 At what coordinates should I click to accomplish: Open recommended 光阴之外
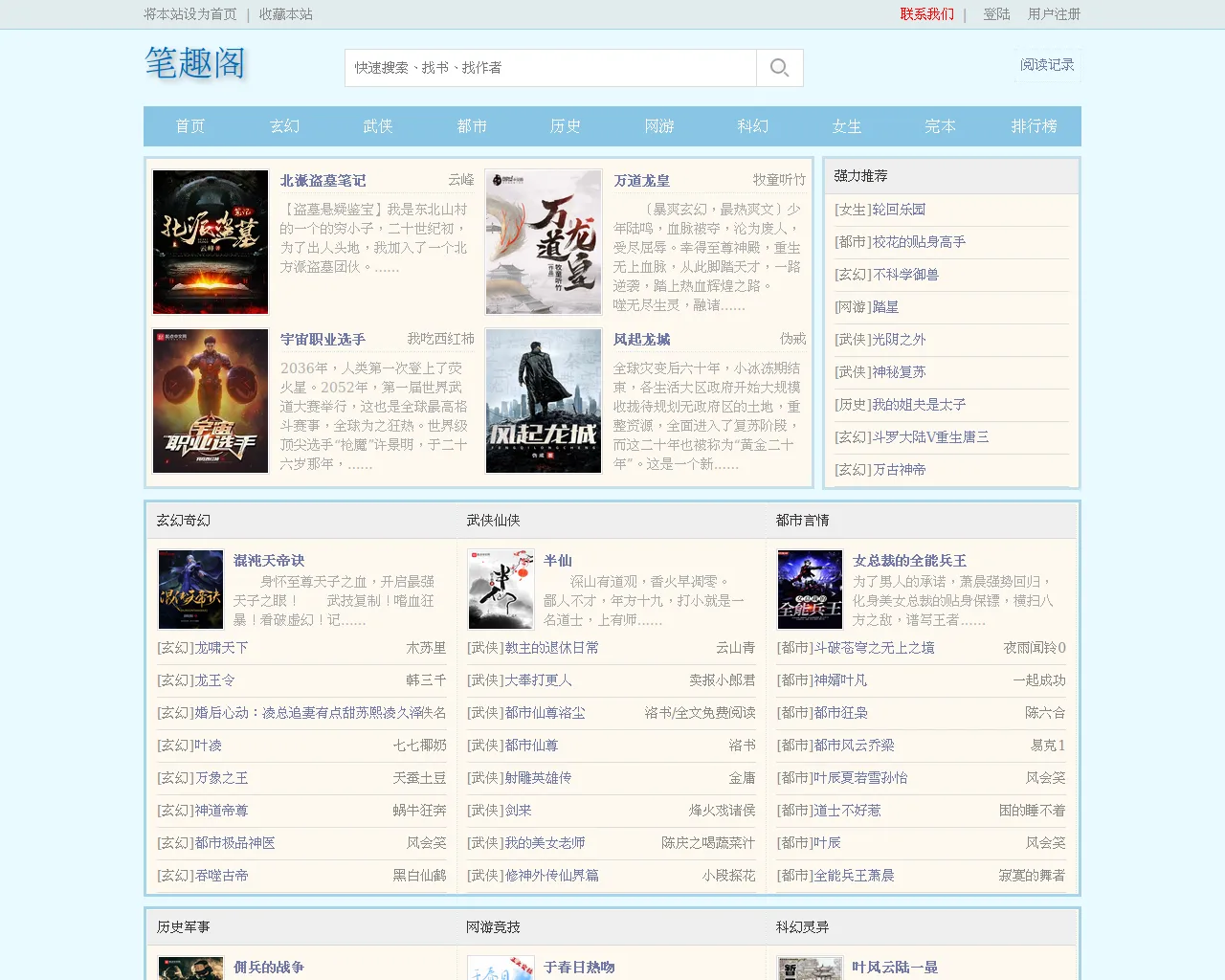point(899,340)
